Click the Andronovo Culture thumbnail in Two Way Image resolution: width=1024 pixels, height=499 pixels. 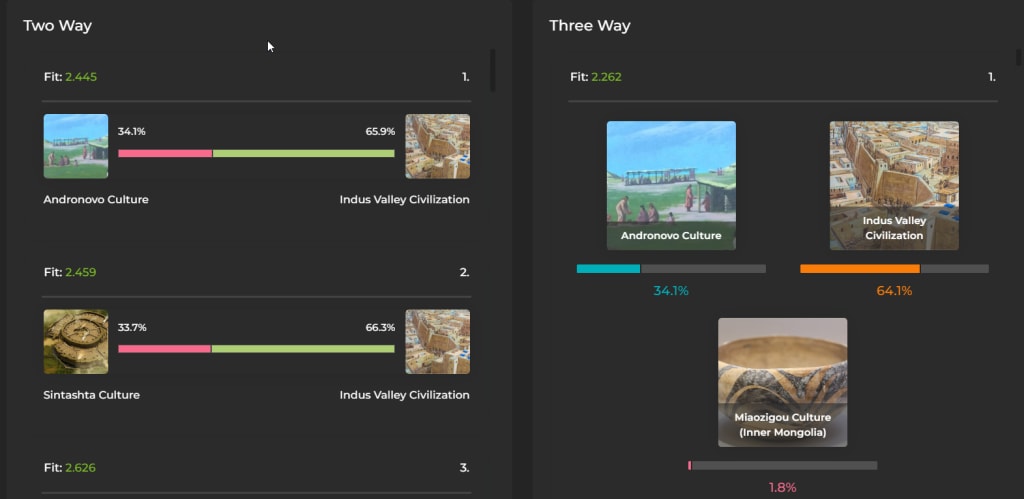76,146
